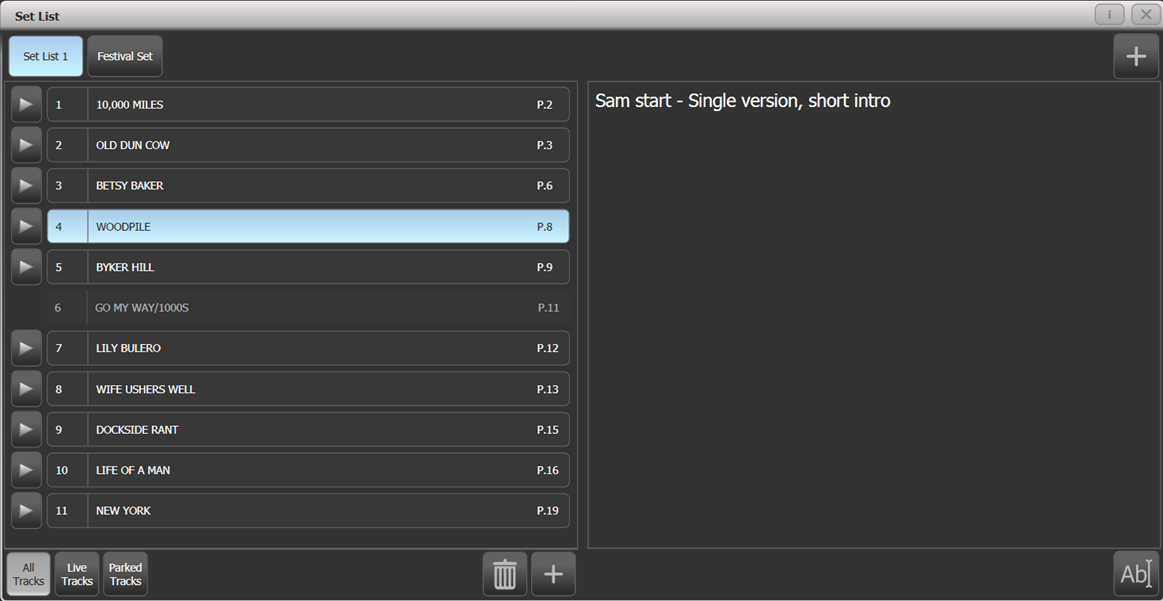
Task: Add a track with the plus beside trash
Action: click(x=553, y=574)
